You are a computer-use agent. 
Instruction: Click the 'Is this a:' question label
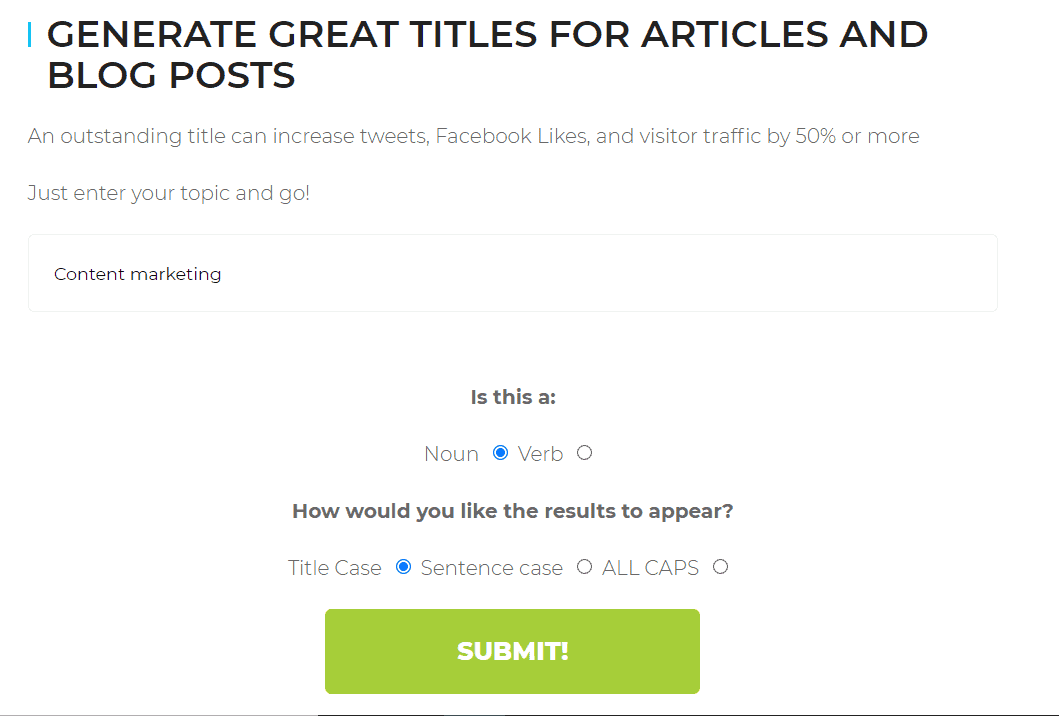[513, 397]
